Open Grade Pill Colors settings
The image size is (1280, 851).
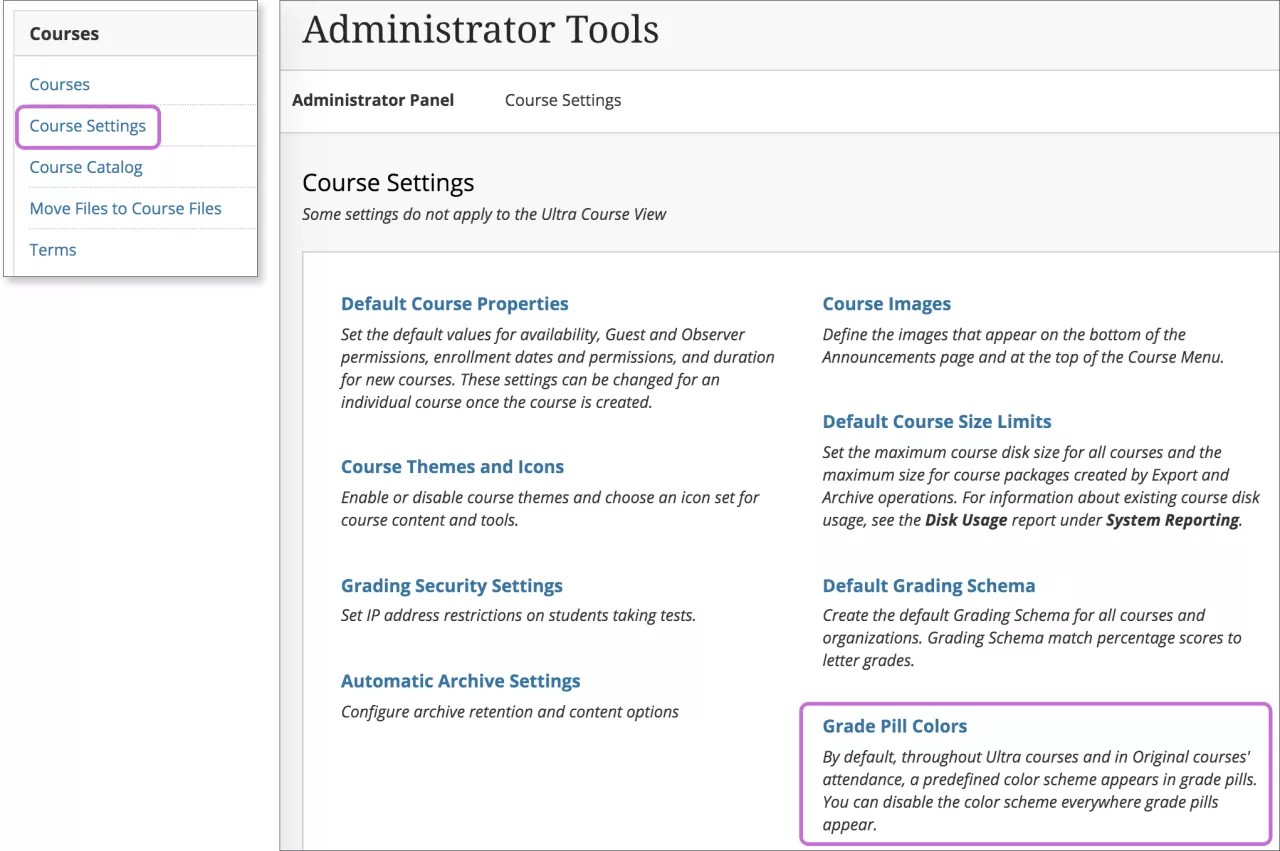pyautogui.click(x=894, y=725)
